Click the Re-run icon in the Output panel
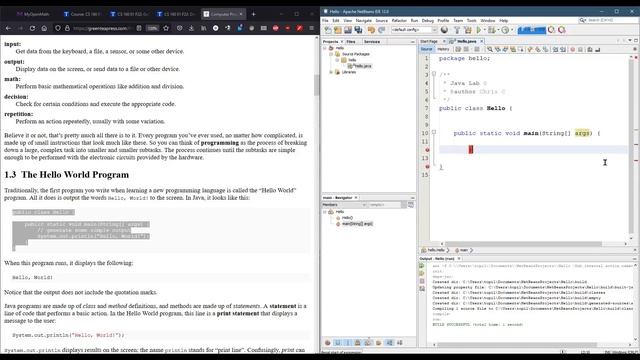640x360 pixels. (x=422, y=266)
